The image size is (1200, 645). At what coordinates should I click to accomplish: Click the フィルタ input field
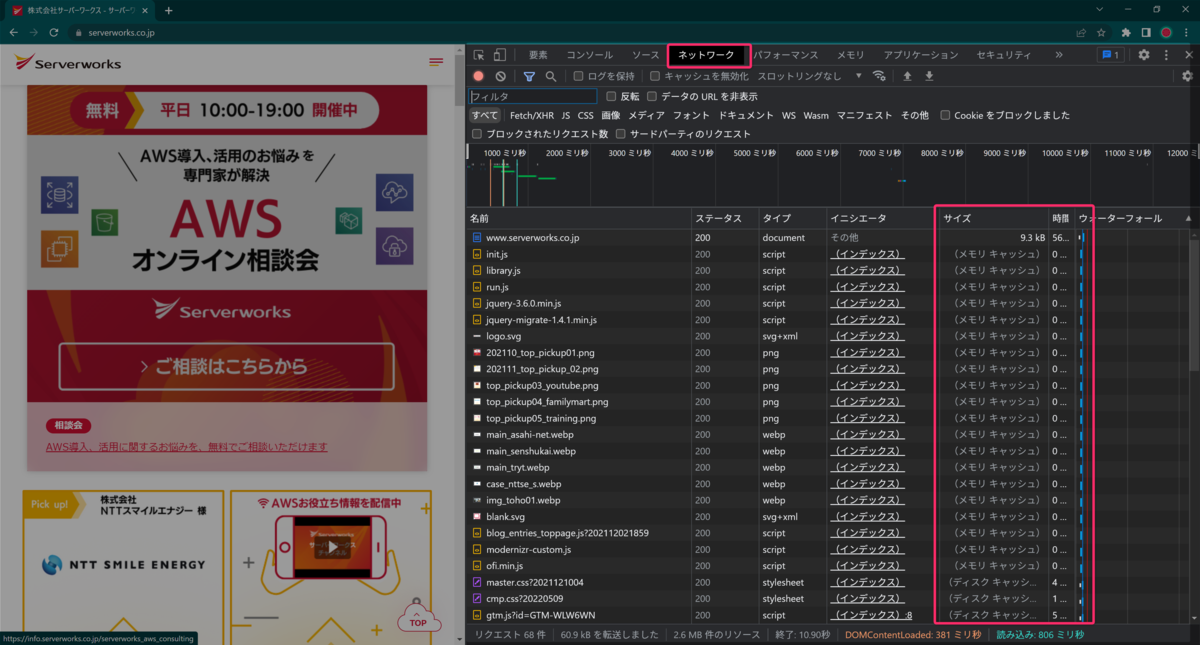tap(533, 97)
